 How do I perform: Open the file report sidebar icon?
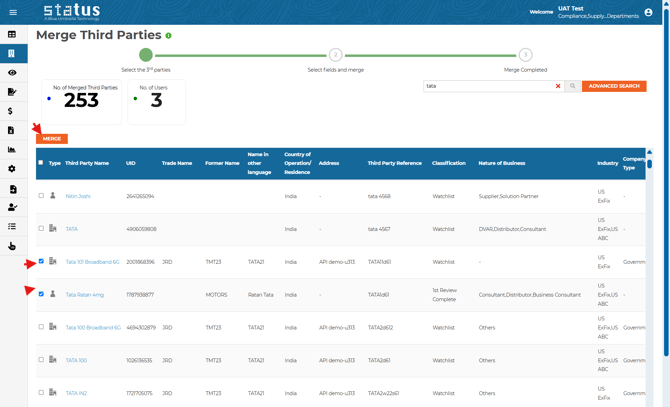[11, 130]
